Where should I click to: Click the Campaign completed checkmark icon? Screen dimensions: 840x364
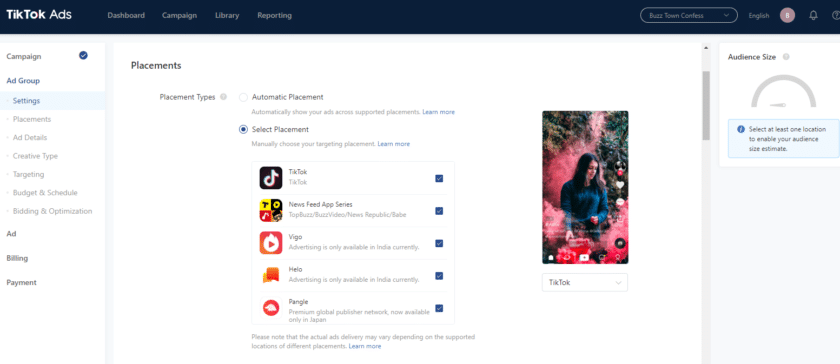83,55
